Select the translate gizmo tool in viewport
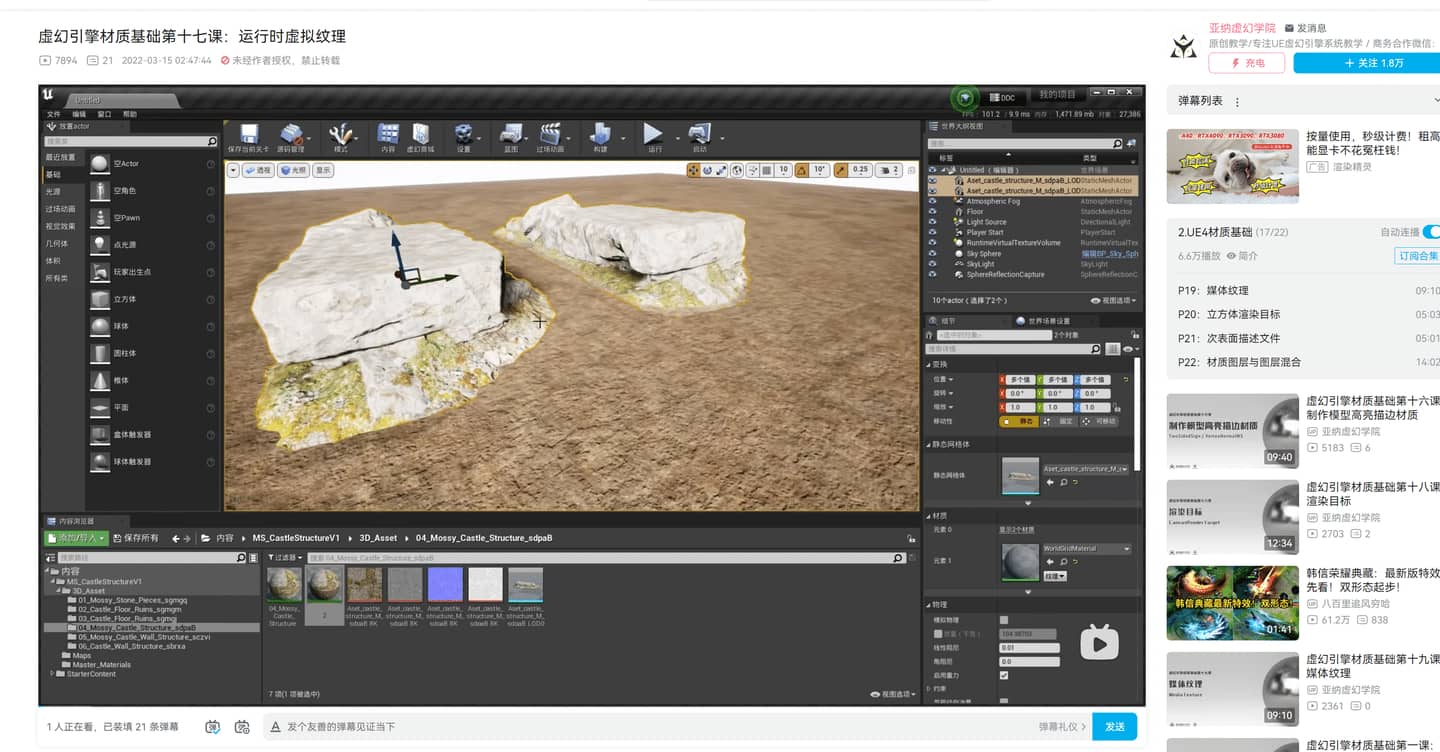 693,170
